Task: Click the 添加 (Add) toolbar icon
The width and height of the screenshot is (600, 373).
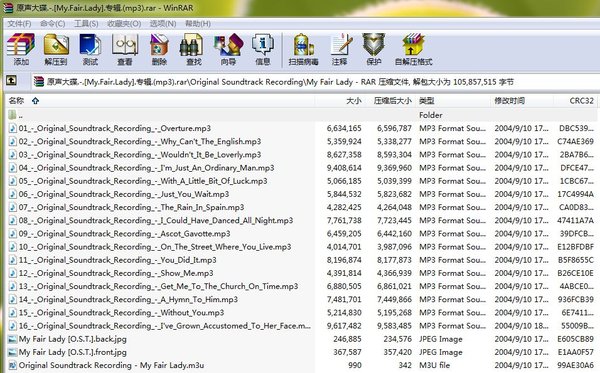Action: click(x=21, y=44)
